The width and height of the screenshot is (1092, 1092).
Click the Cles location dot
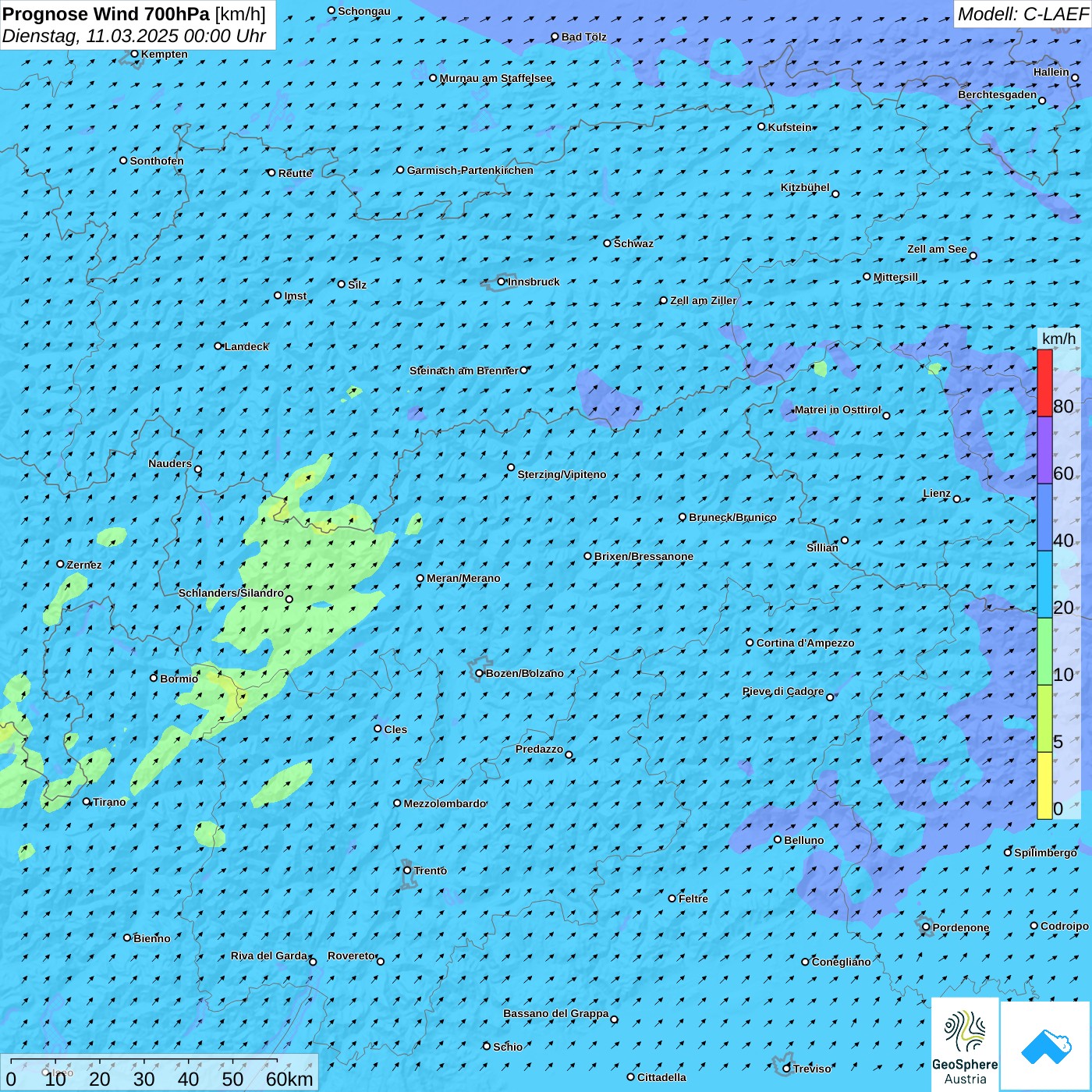click(x=378, y=729)
